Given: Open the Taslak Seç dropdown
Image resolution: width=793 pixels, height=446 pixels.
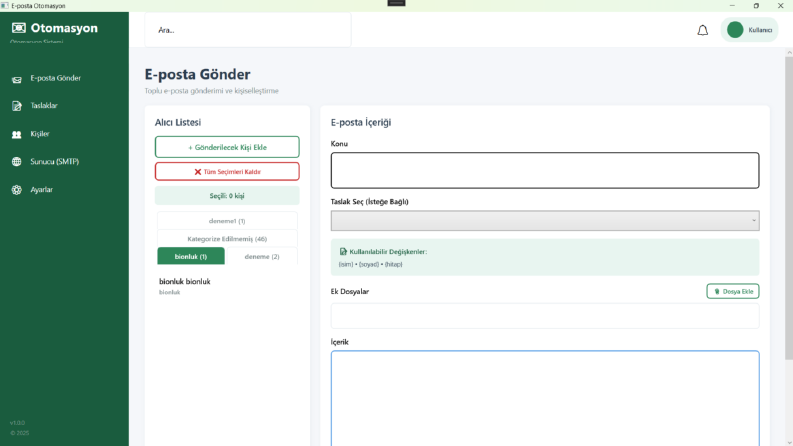Looking at the screenshot, I should coord(545,221).
